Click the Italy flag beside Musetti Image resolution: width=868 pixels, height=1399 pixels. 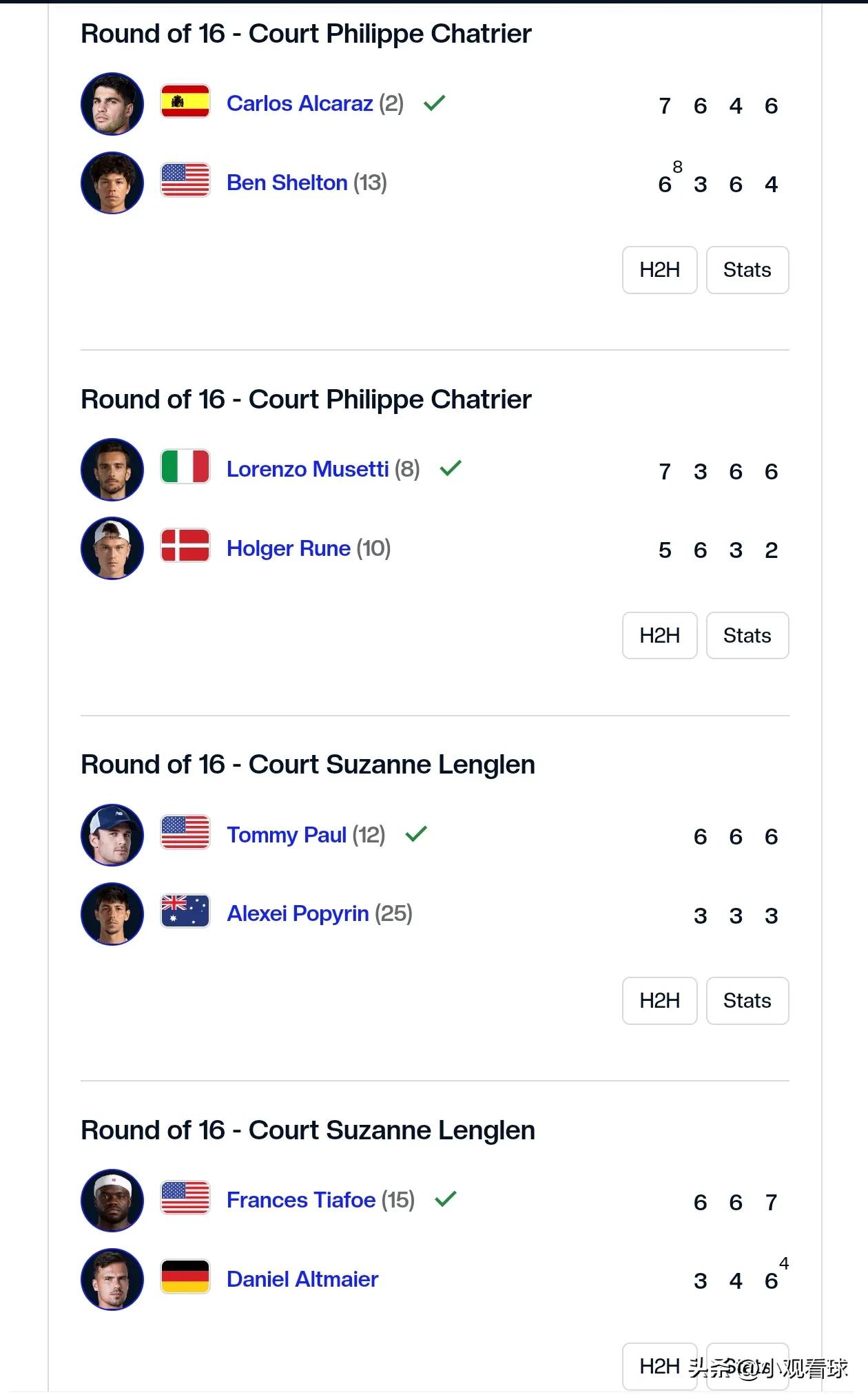(x=185, y=467)
